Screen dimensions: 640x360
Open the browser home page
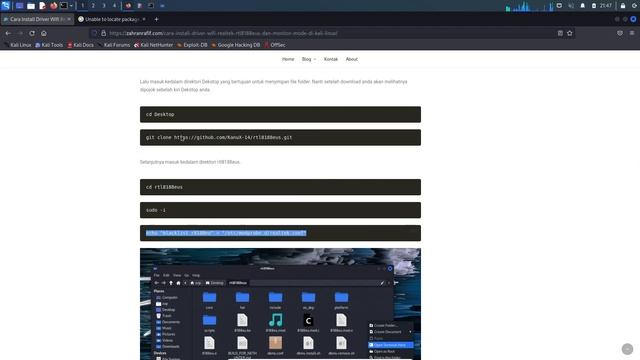click(44, 33)
